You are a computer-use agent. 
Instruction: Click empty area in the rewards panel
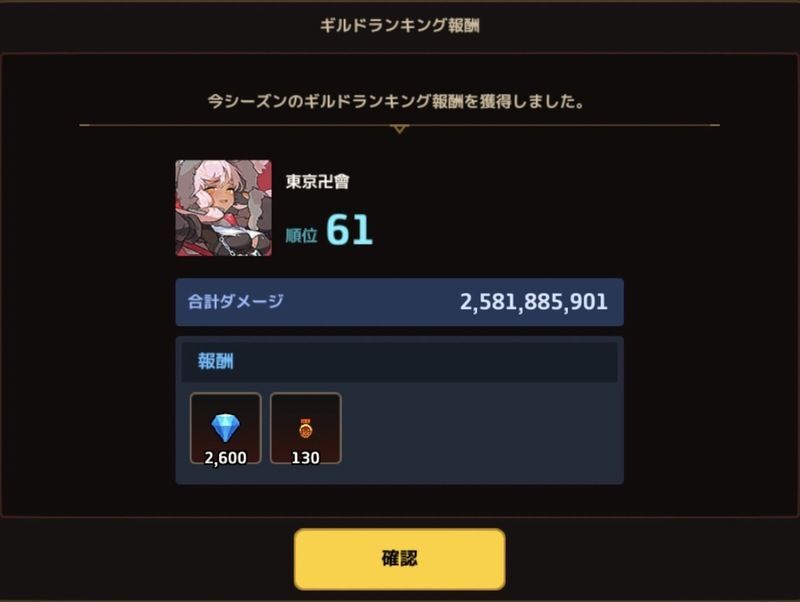click(x=480, y=431)
